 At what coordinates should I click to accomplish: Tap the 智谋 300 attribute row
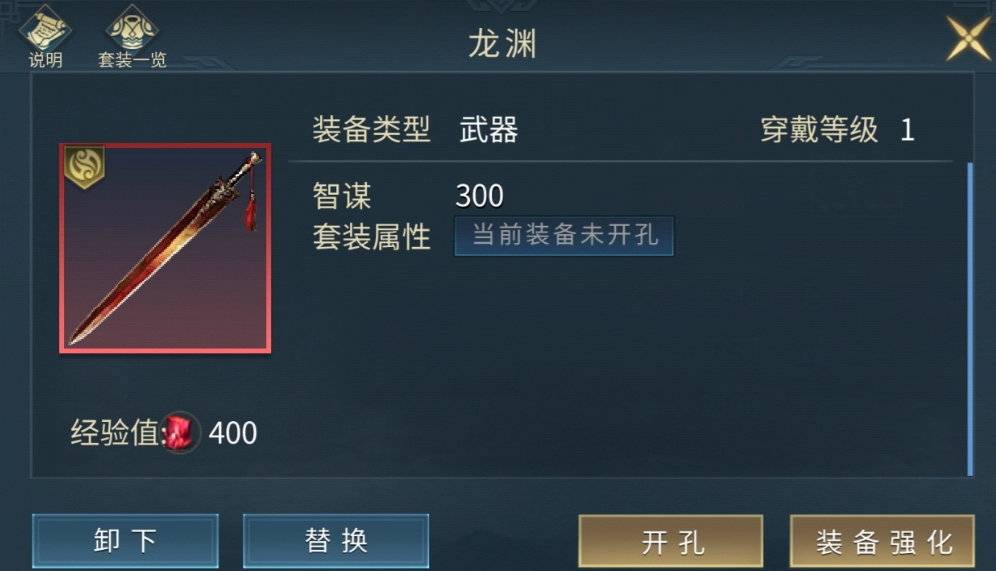point(408,196)
